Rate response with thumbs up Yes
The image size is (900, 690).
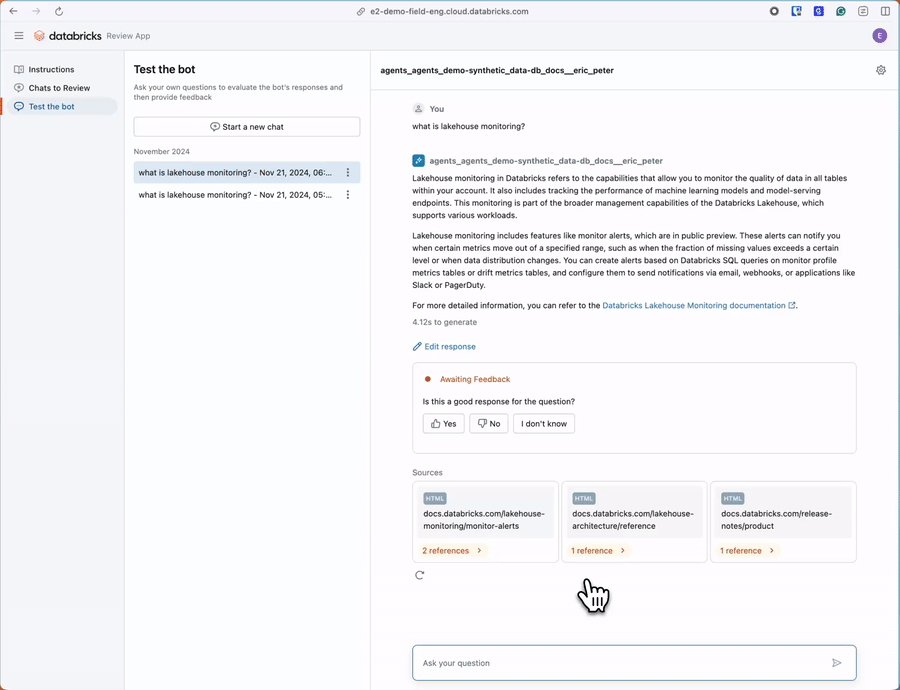coord(444,424)
